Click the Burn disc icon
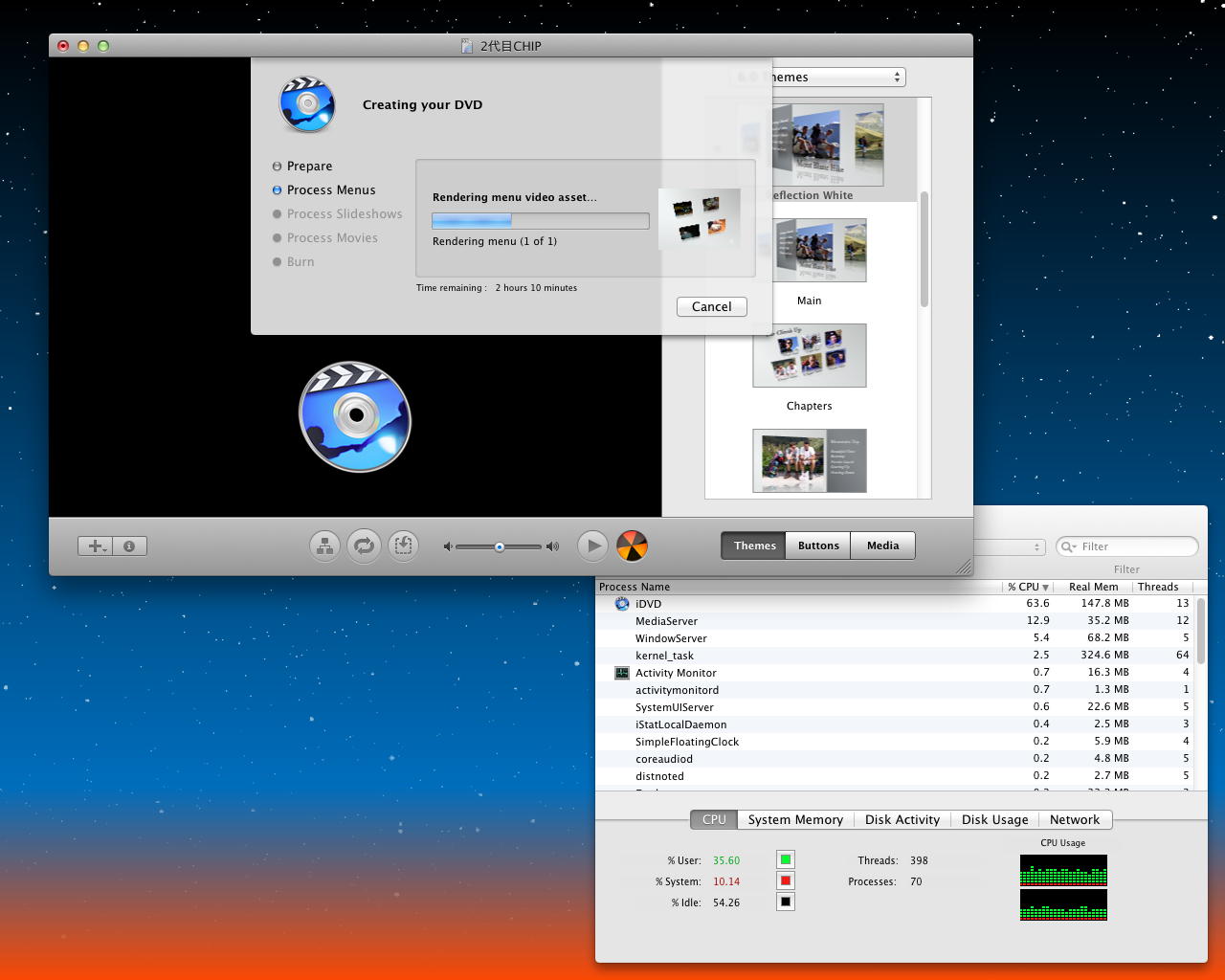Image resolution: width=1225 pixels, height=980 pixels. 632,546
